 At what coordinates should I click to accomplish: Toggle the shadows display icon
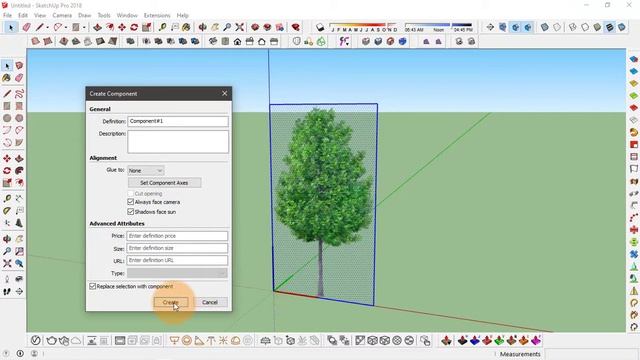[320, 27]
